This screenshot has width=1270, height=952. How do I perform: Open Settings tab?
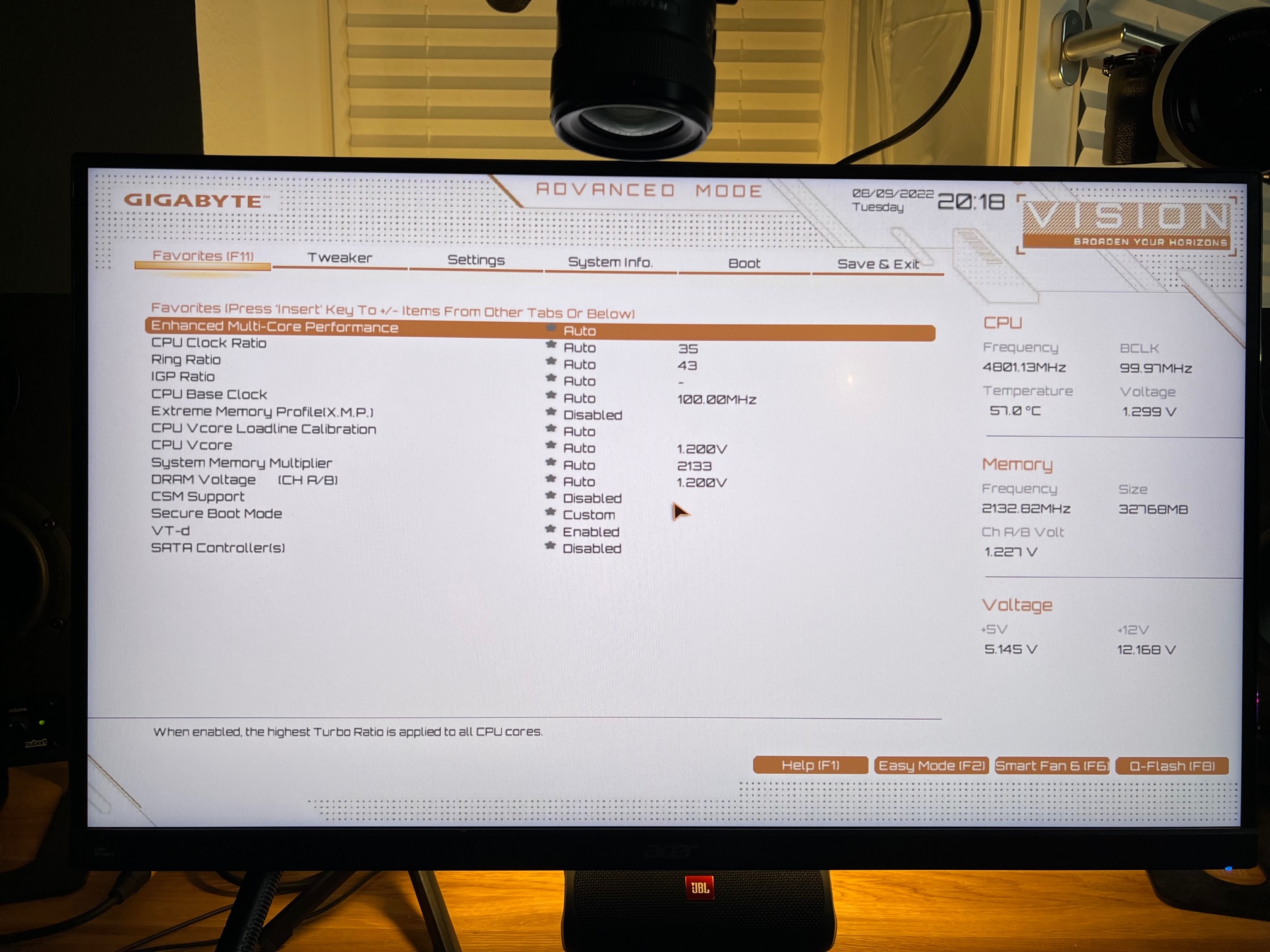pos(475,262)
